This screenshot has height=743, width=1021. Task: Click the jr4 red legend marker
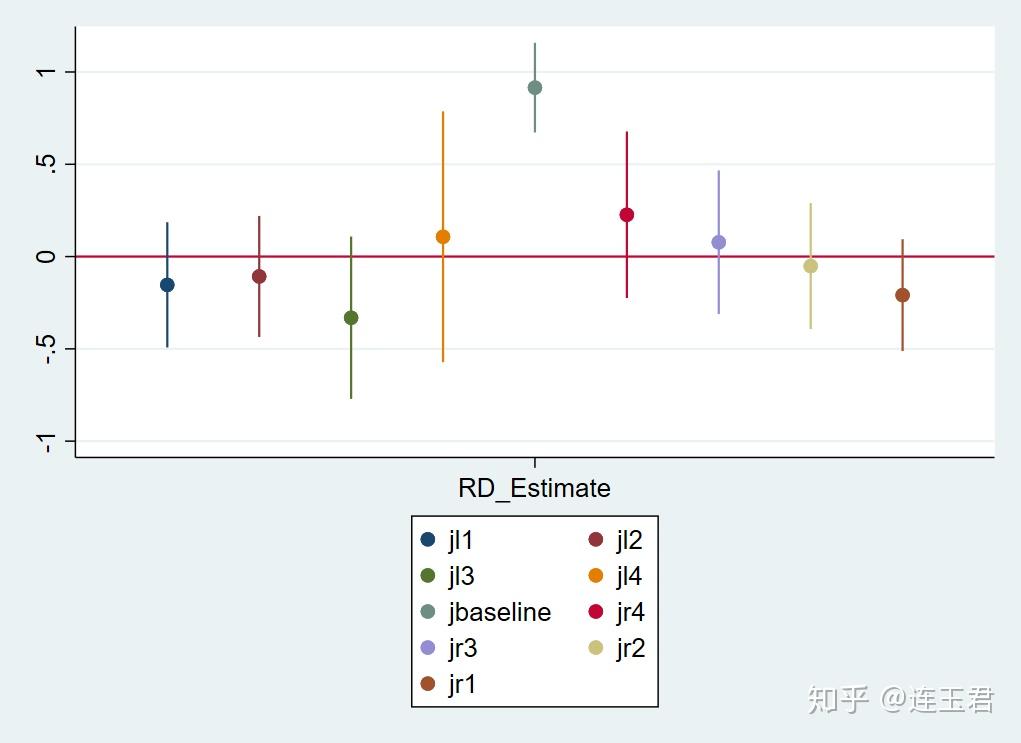(x=596, y=612)
